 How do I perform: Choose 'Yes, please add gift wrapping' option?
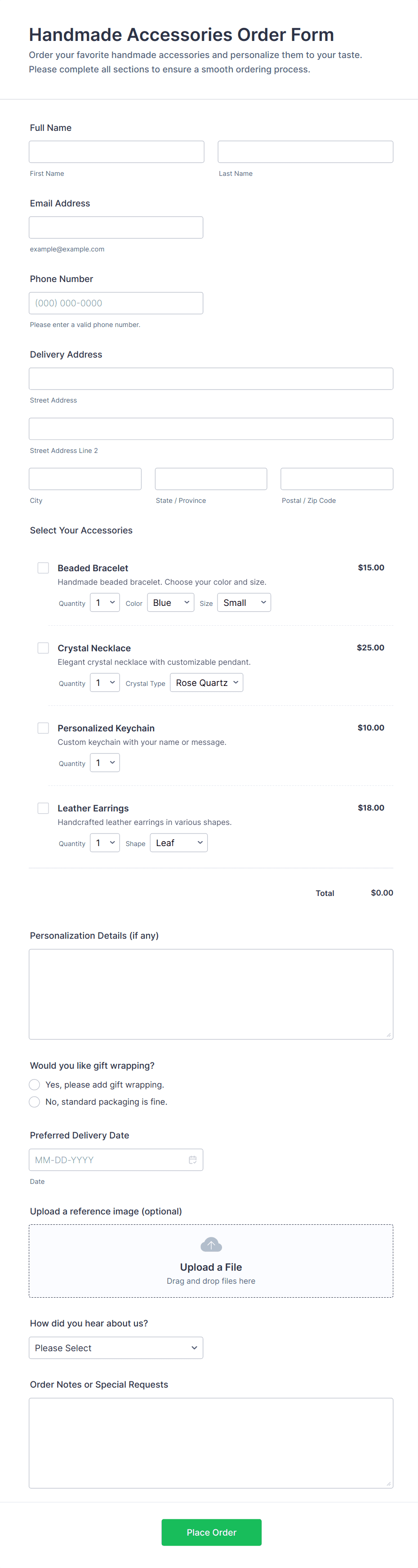click(x=35, y=1085)
